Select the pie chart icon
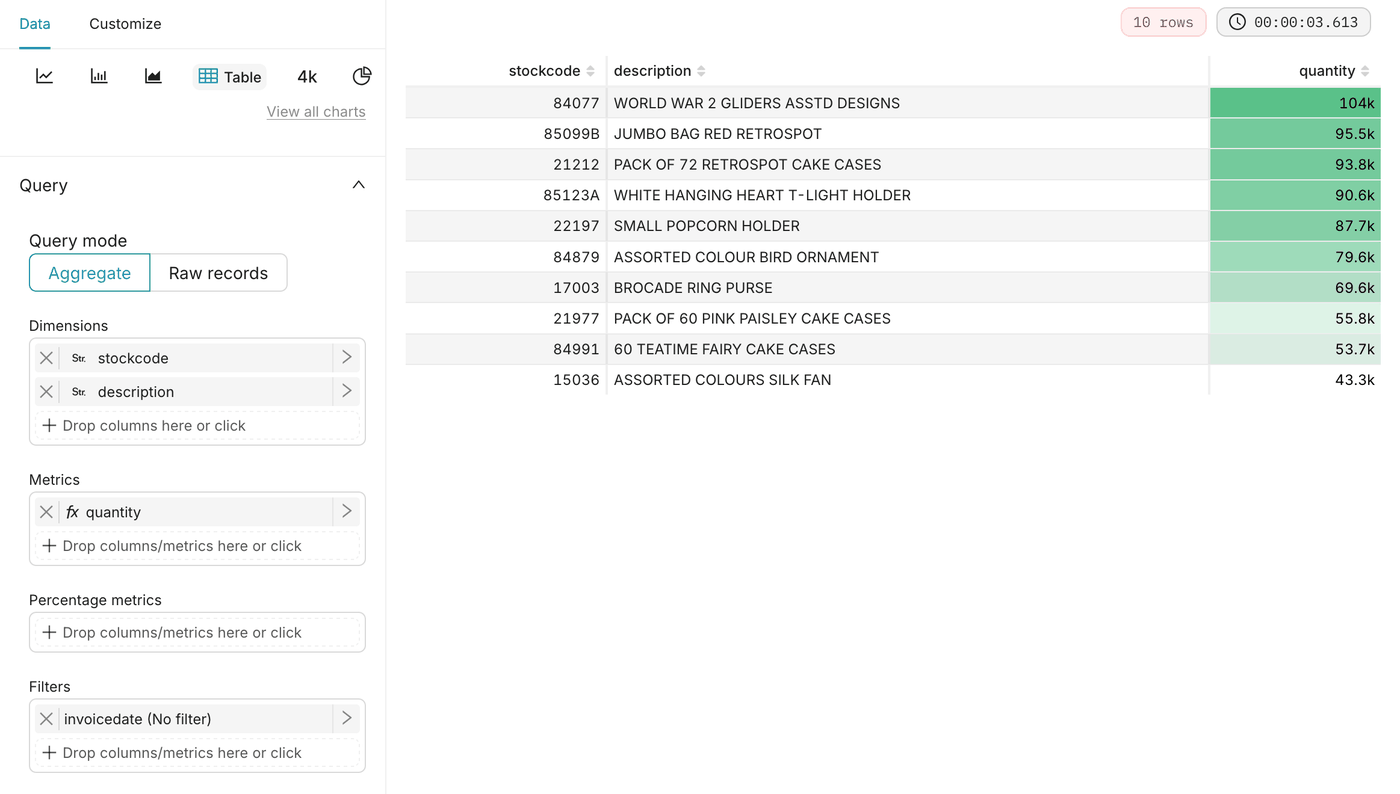The image size is (1400, 794). tap(362, 76)
